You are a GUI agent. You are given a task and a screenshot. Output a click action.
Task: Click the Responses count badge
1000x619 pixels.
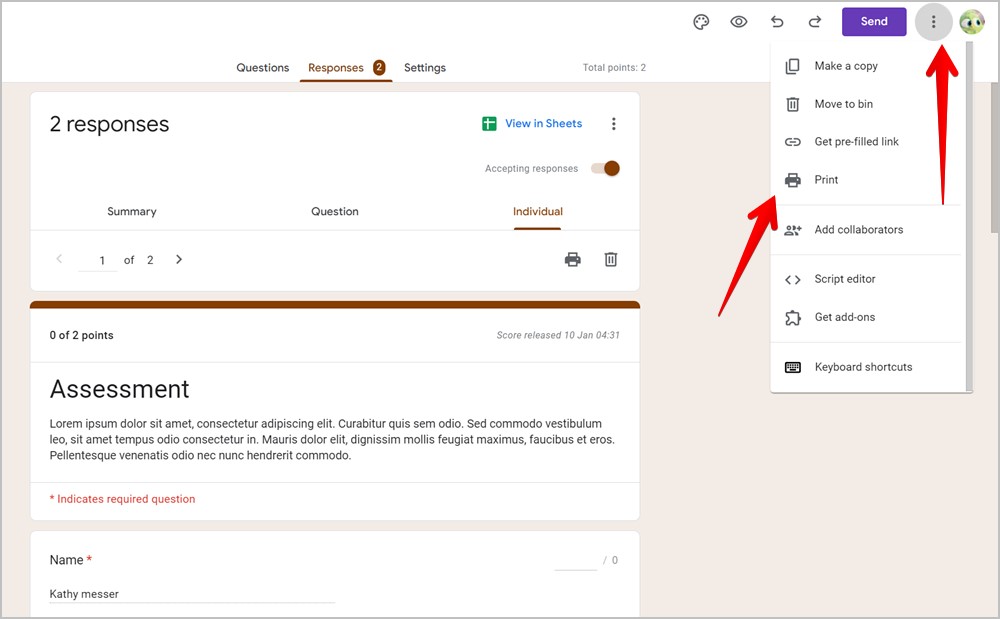click(379, 67)
